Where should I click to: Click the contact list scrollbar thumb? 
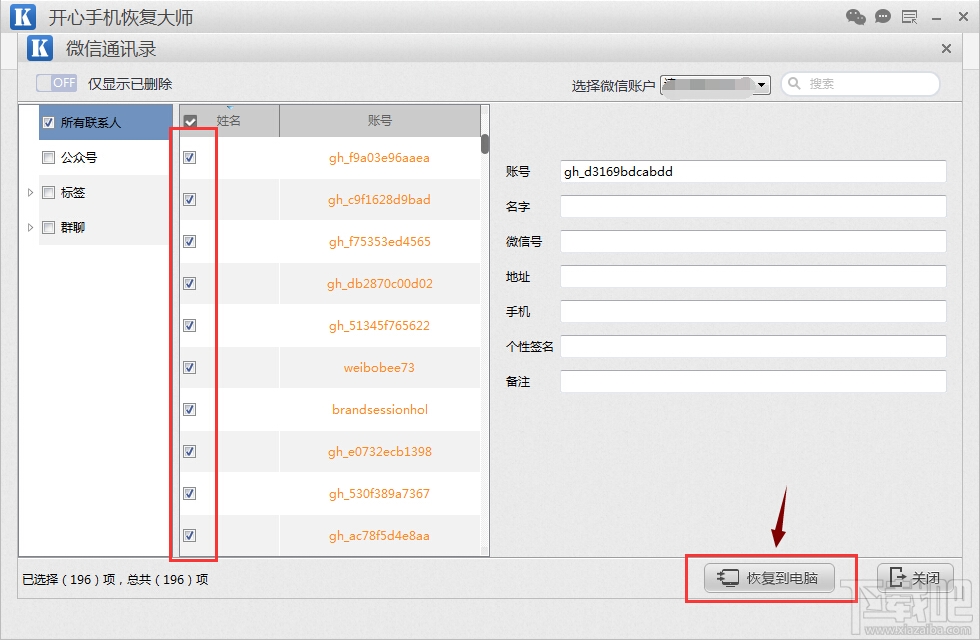click(484, 144)
